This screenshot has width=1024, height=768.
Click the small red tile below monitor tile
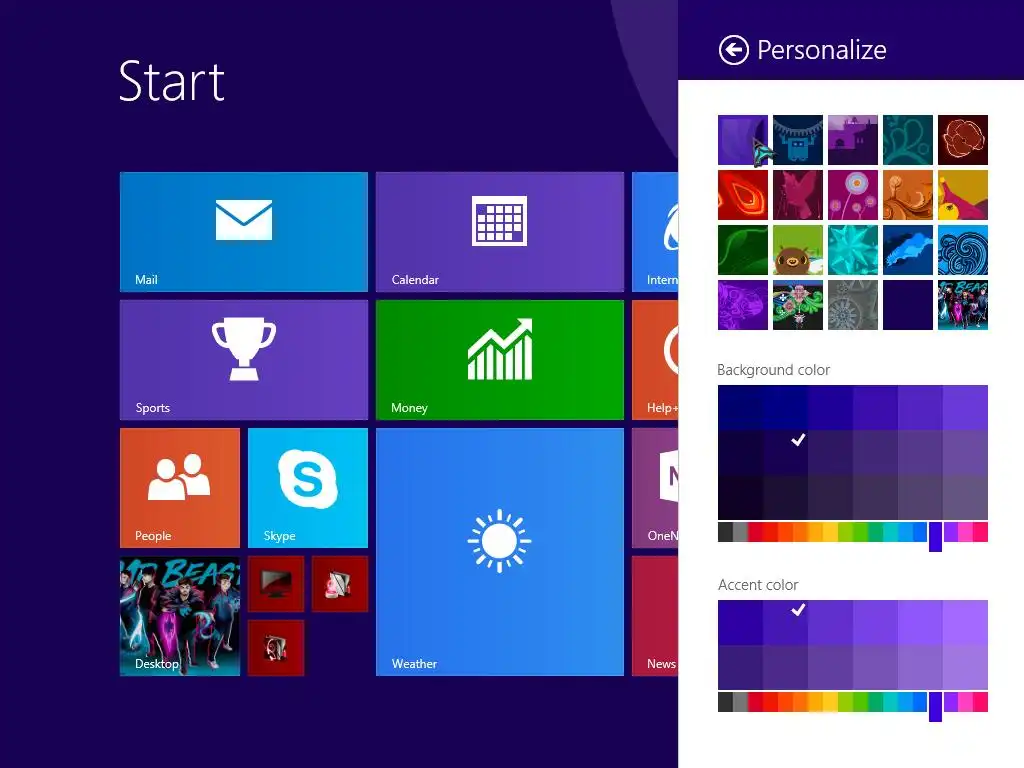276,648
